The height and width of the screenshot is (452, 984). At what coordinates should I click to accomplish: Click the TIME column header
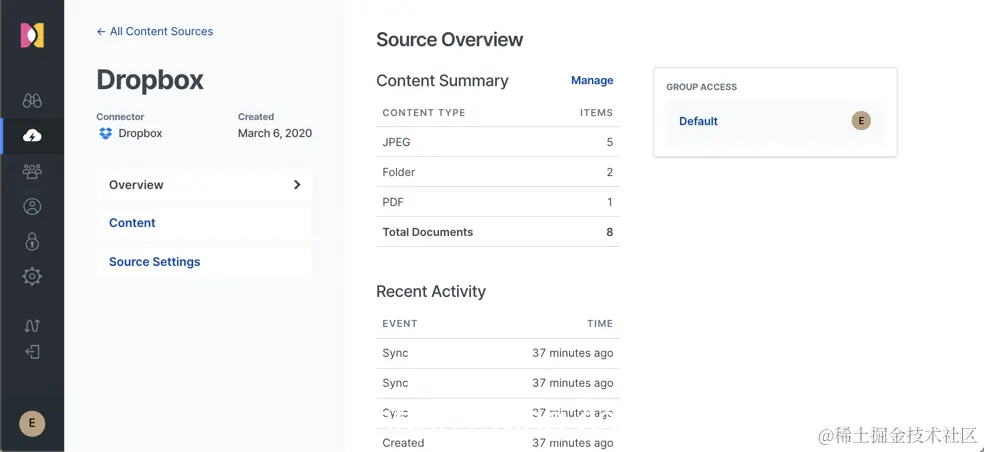pyautogui.click(x=600, y=324)
